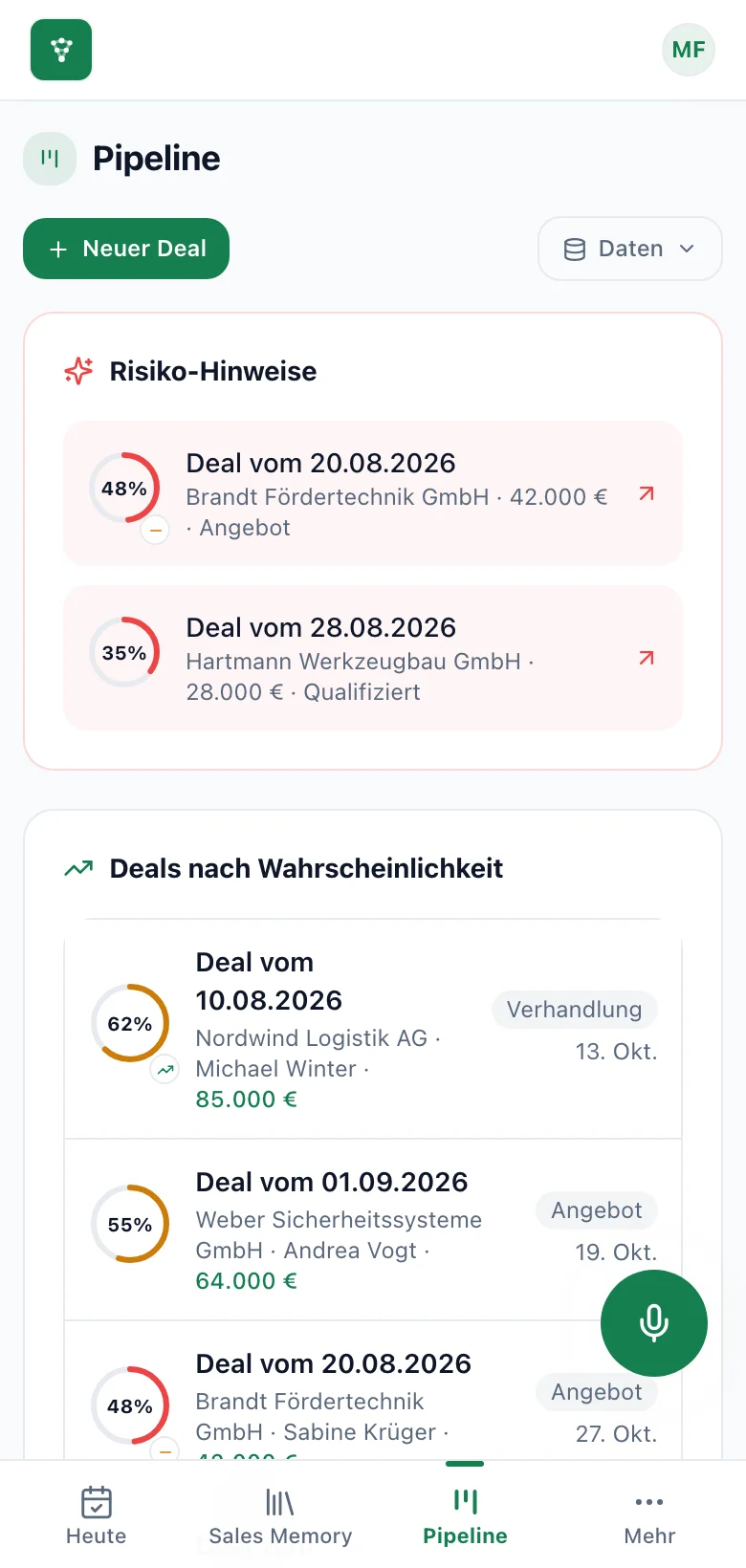
Task: Tap the green app logo icon
Action: pyautogui.click(x=61, y=50)
